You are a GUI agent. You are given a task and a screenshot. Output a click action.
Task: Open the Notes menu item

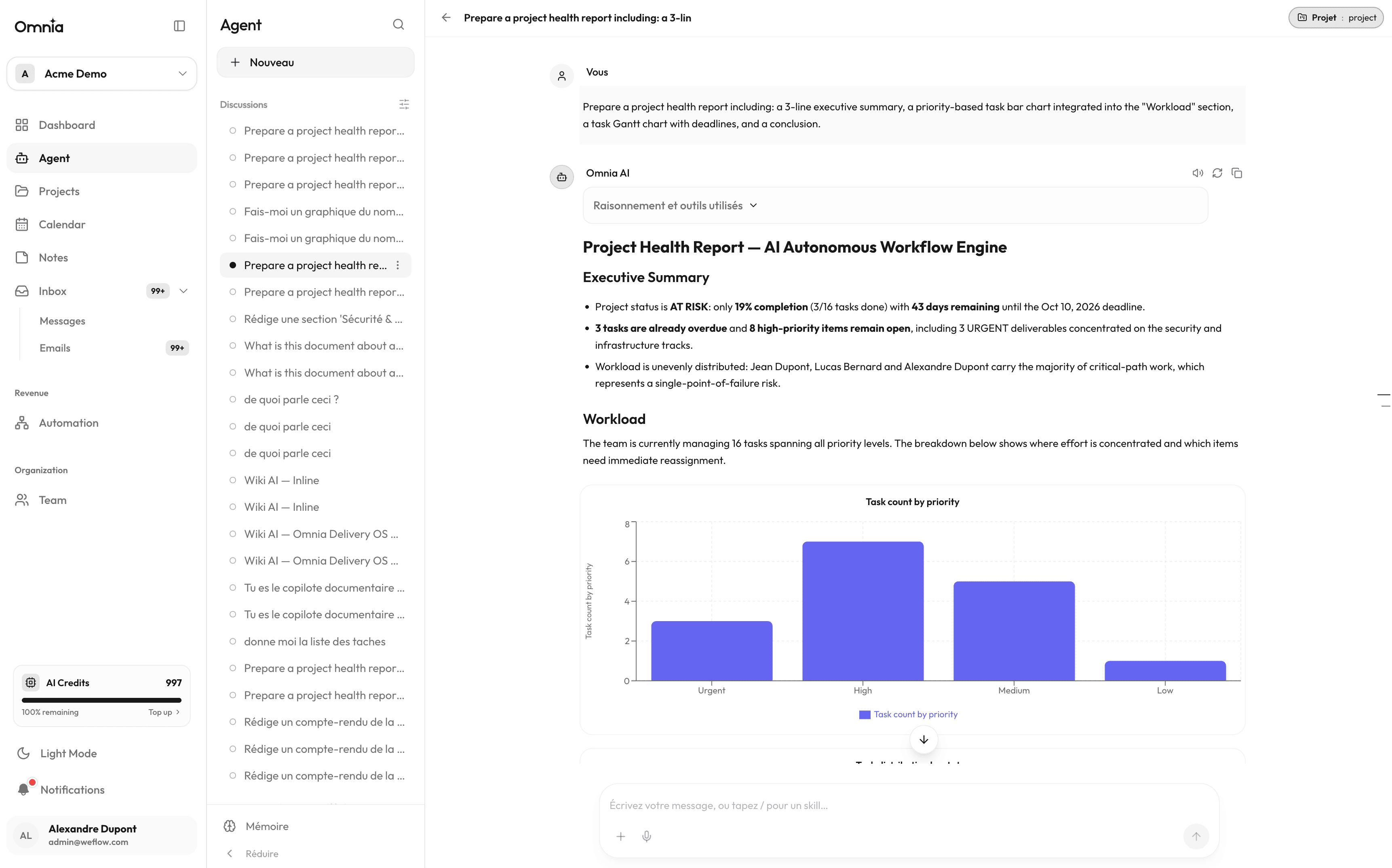tap(101, 258)
